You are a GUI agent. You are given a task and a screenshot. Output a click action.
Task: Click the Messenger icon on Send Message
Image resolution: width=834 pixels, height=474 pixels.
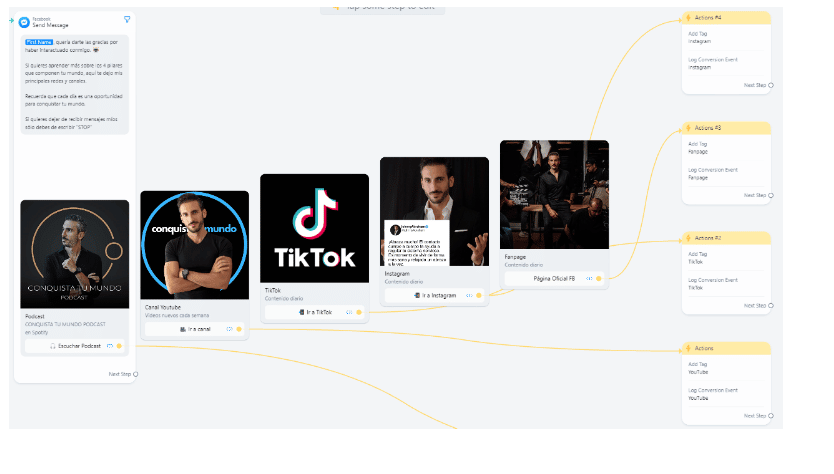pos(24,22)
